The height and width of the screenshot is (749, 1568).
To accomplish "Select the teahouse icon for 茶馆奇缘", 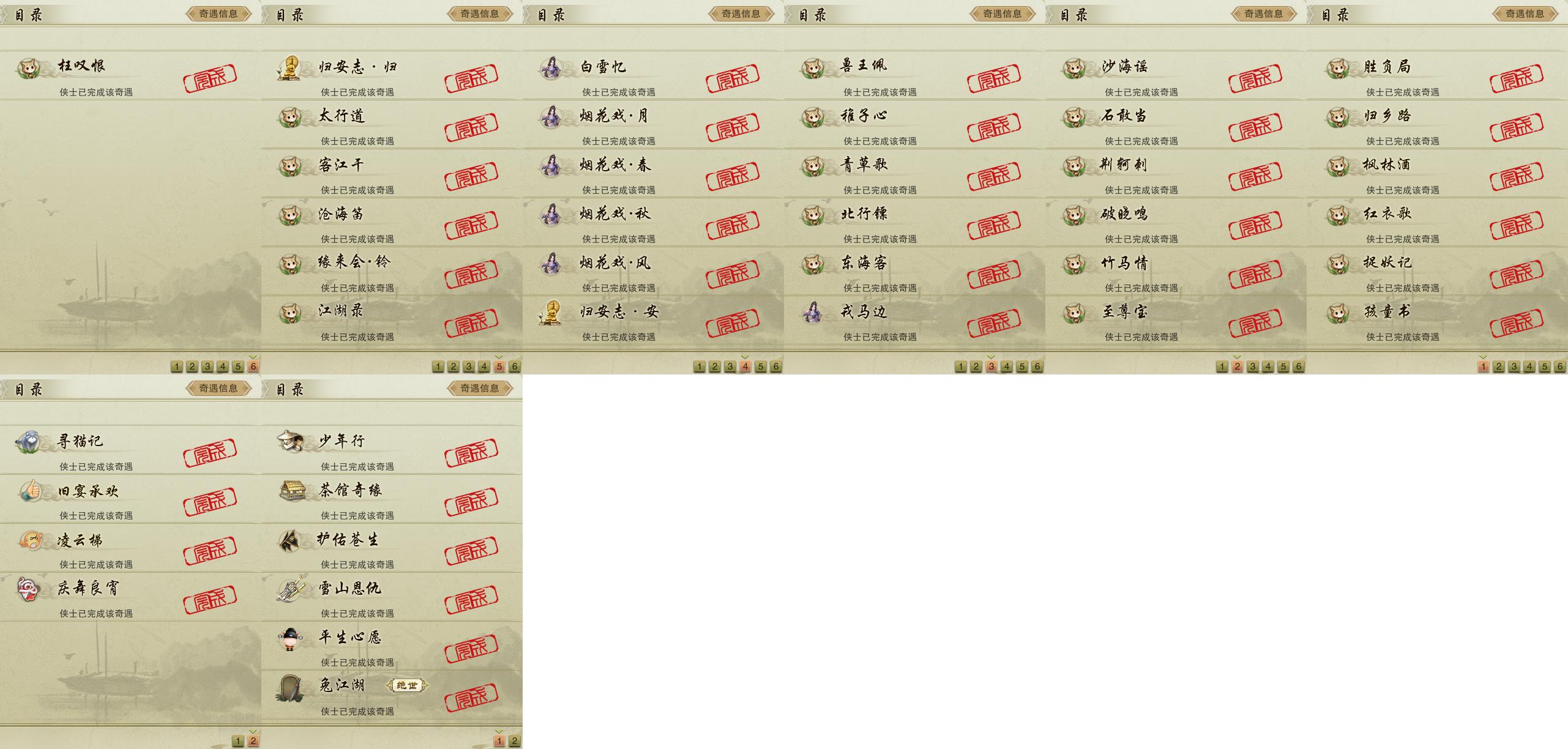I will (x=292, y=490).
